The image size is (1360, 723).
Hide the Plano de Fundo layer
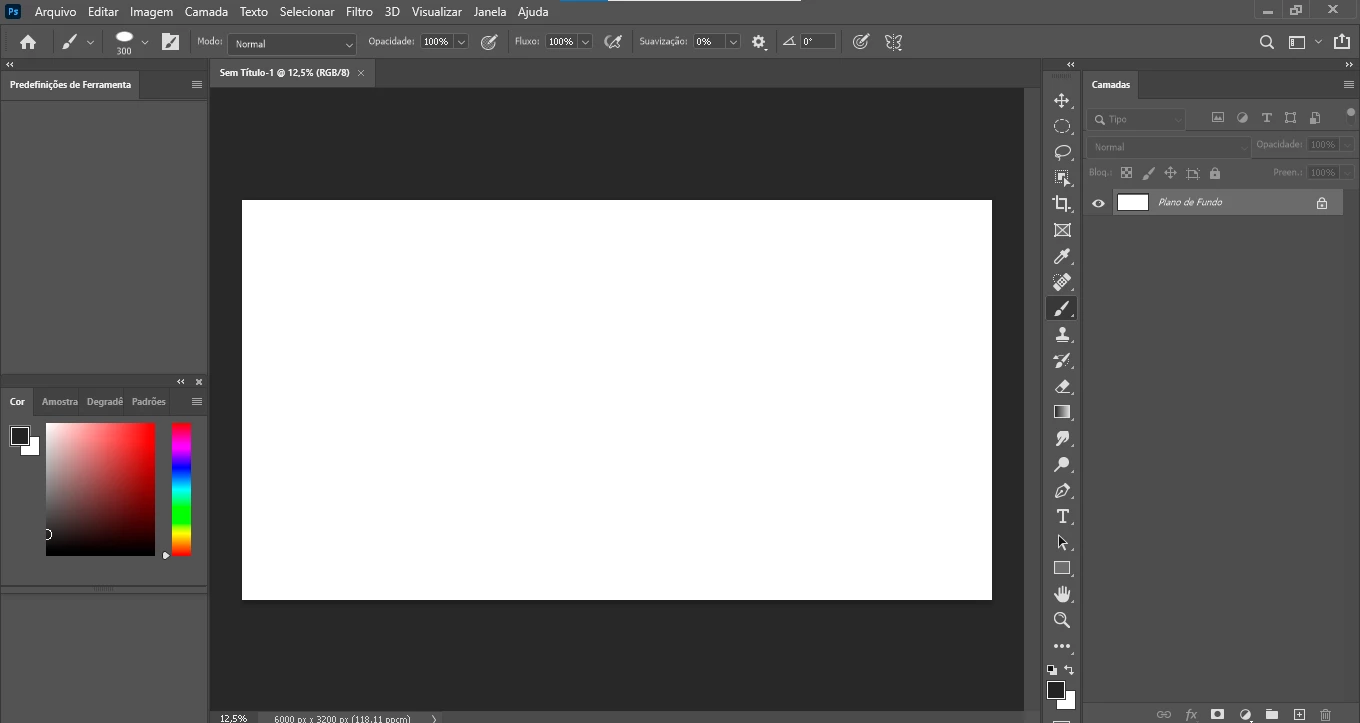(1098, 203)
